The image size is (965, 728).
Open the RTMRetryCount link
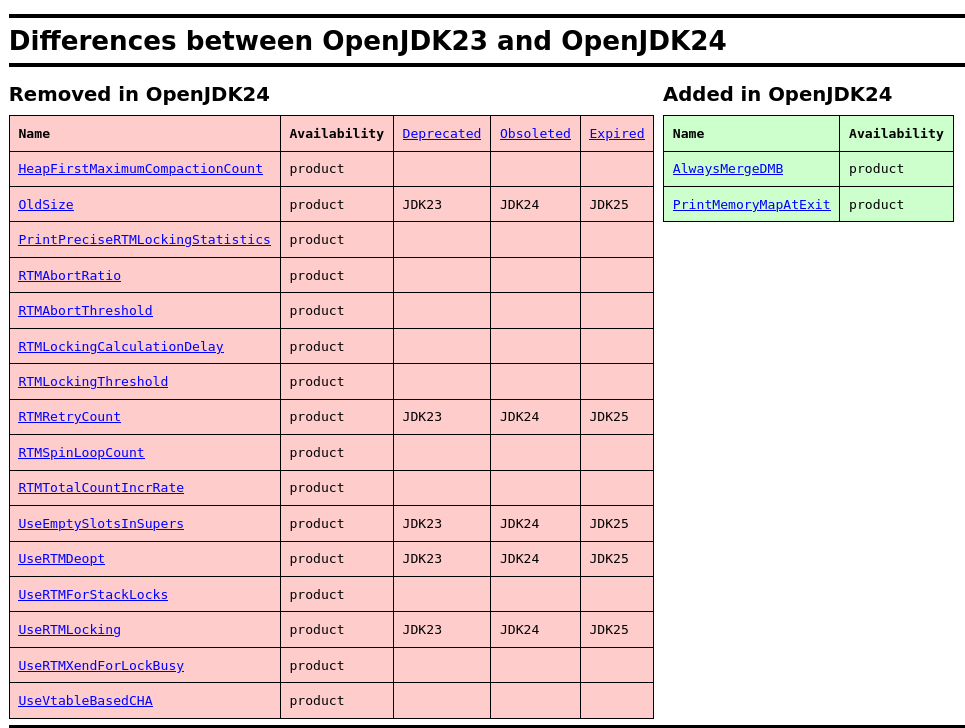click(x=70, y=417)
